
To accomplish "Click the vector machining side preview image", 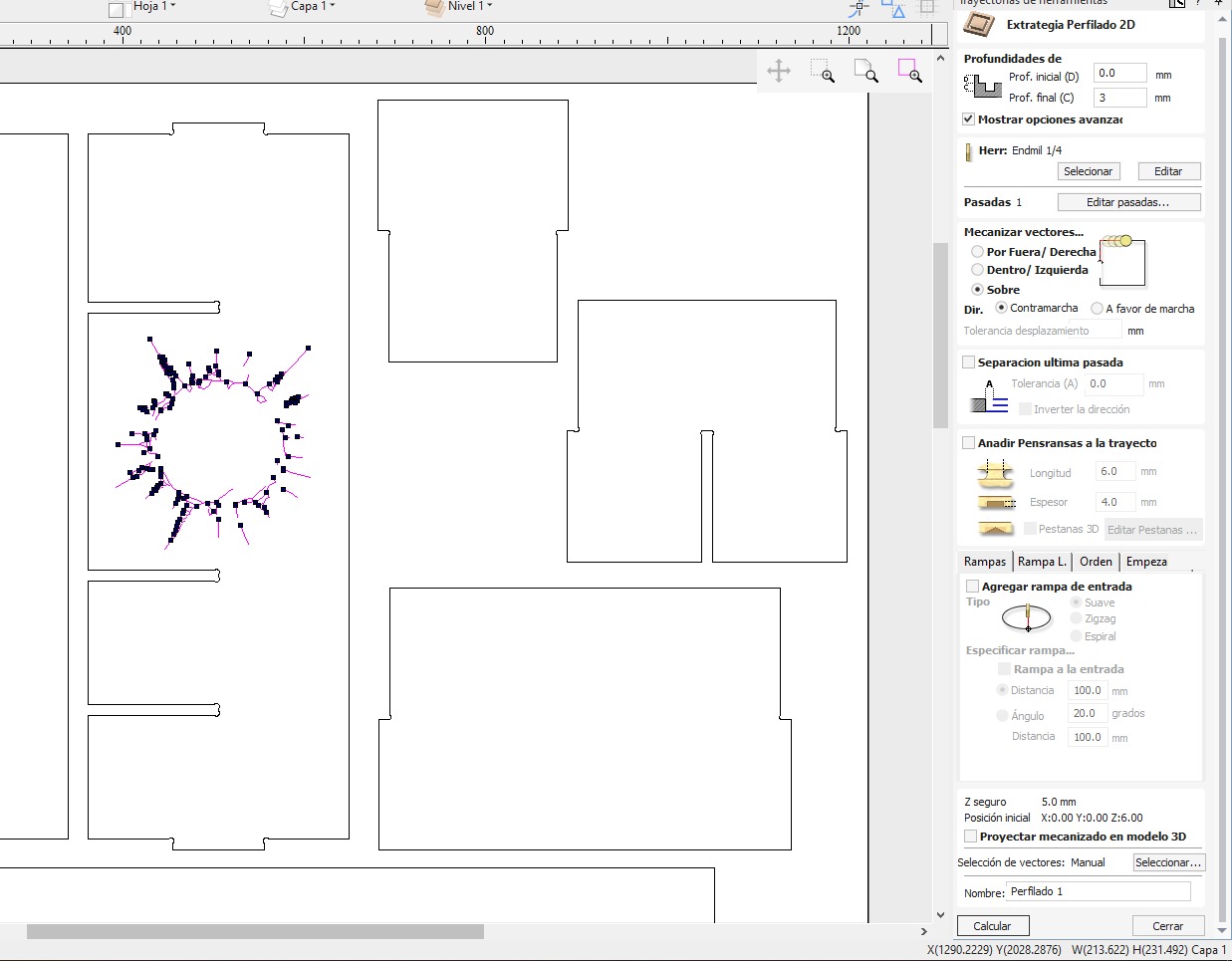I will [1121, 261].
